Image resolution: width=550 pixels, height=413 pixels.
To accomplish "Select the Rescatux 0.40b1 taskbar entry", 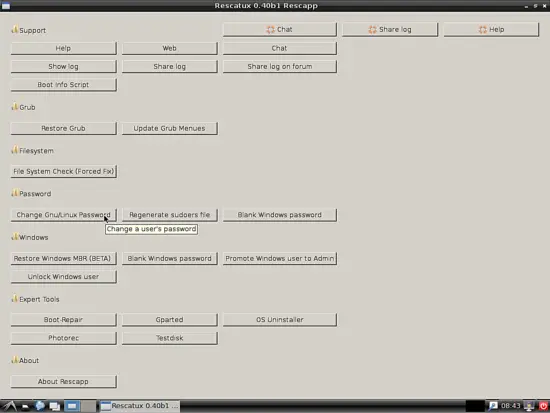I will coord(140,406).
